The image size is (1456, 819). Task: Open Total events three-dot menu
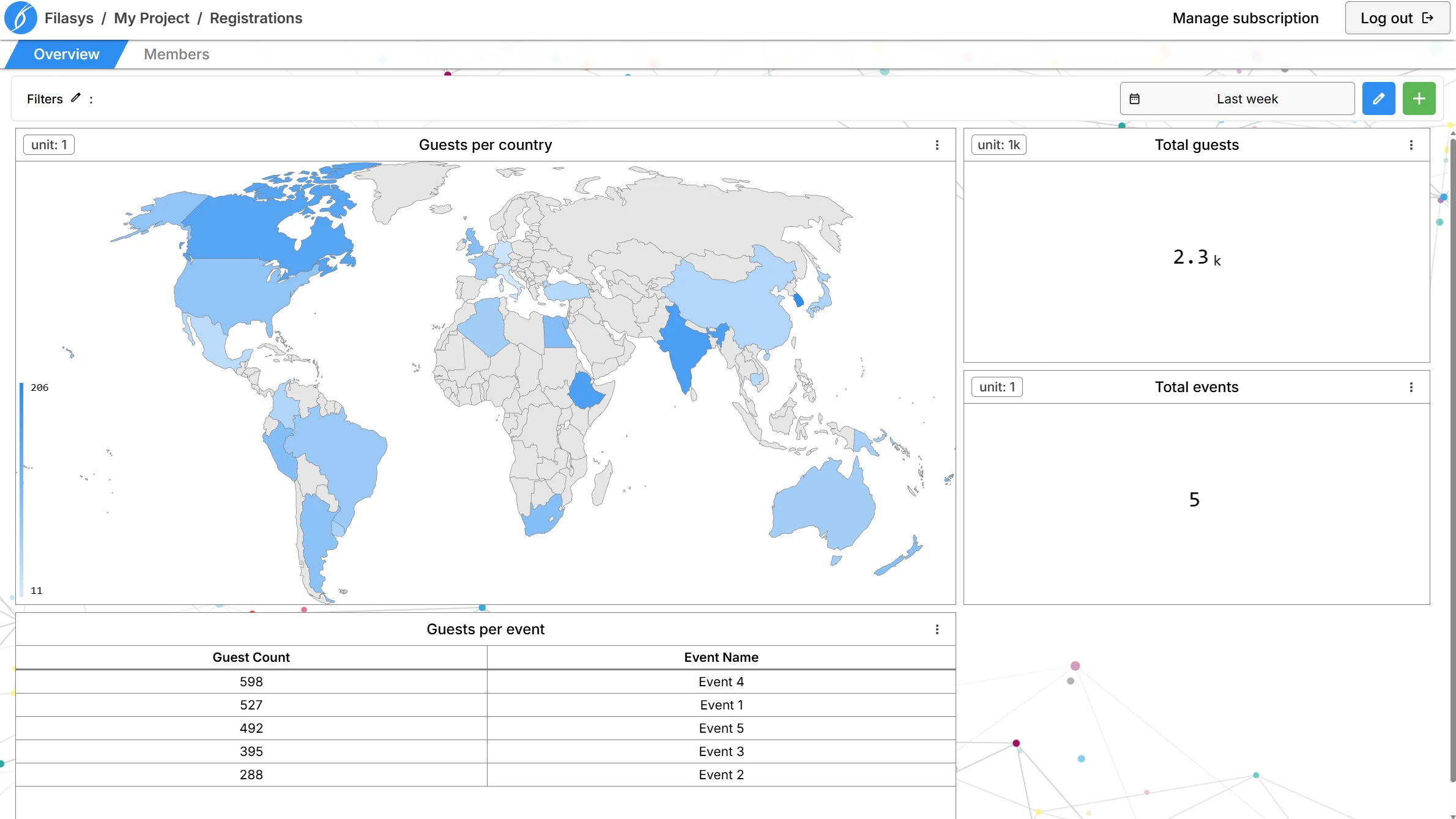tap(1411, 387)
